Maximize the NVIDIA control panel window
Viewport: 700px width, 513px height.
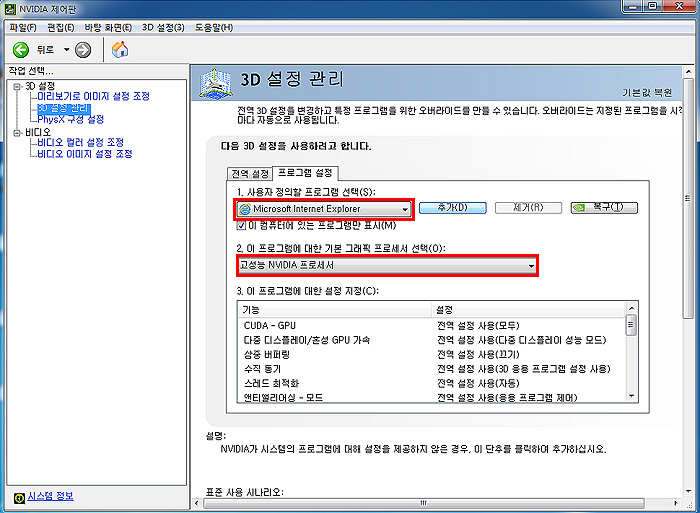point(653,6)
